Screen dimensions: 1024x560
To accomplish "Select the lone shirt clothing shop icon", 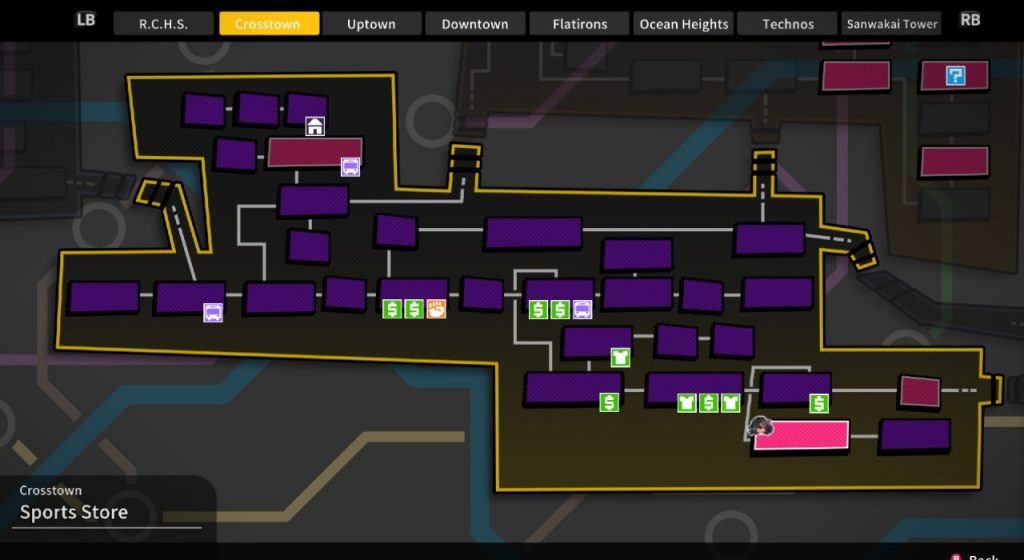I will coord(620,357).
